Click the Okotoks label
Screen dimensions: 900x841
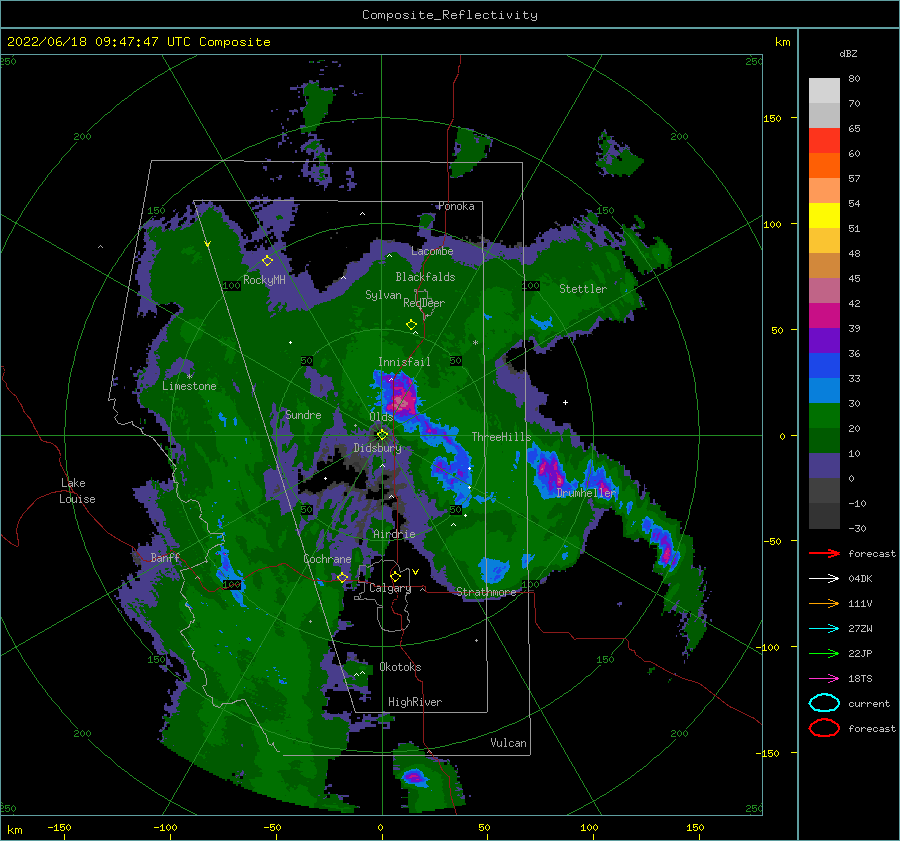(x=400, y=667)
